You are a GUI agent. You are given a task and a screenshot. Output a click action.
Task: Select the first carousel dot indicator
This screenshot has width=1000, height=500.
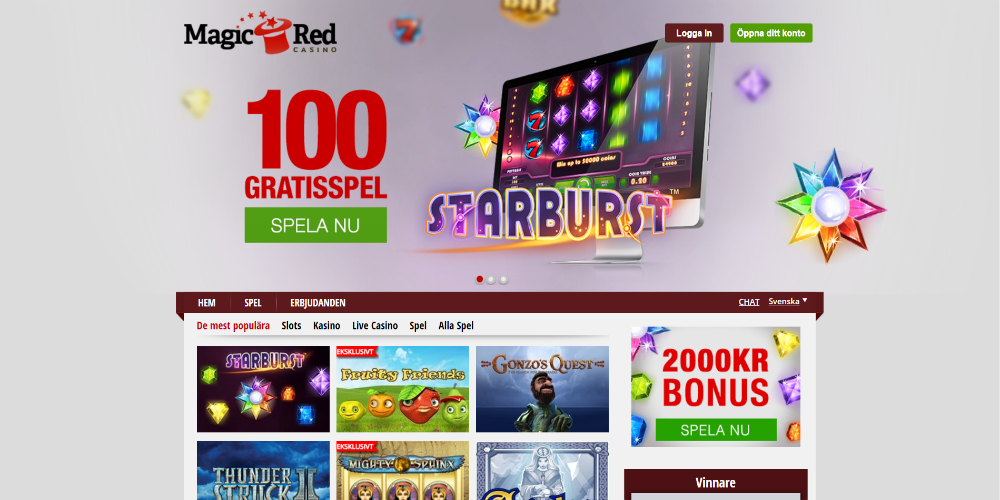tap(480, 279)
